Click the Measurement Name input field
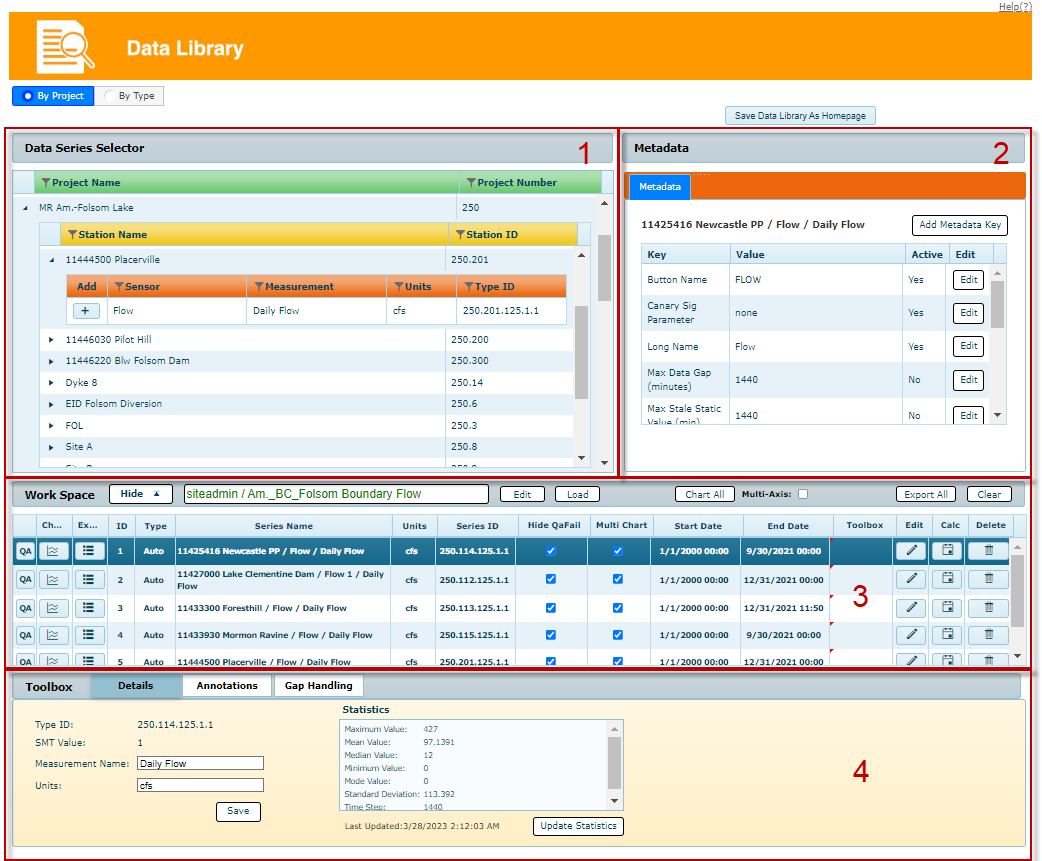Image resolution: width=1042 pixels, height=861 pixels. pyautogui.click(x=200, y=763)
